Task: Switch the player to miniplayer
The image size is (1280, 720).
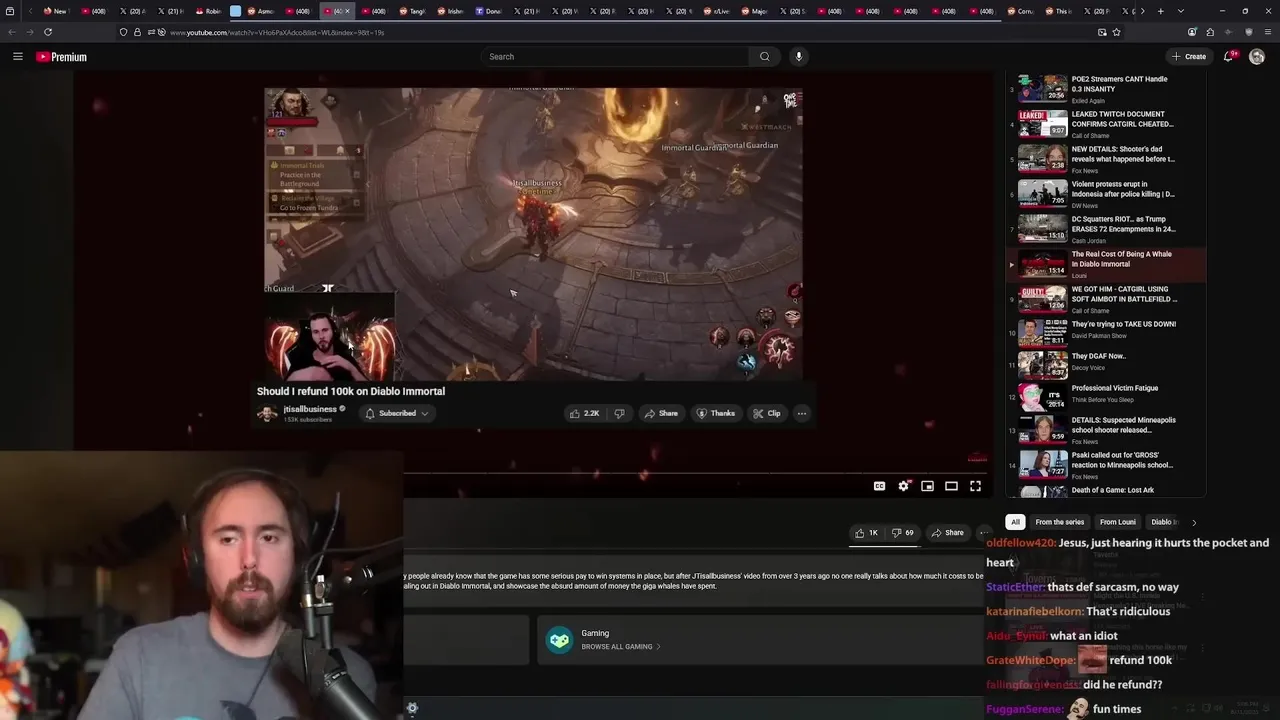Action: (927, 486)
